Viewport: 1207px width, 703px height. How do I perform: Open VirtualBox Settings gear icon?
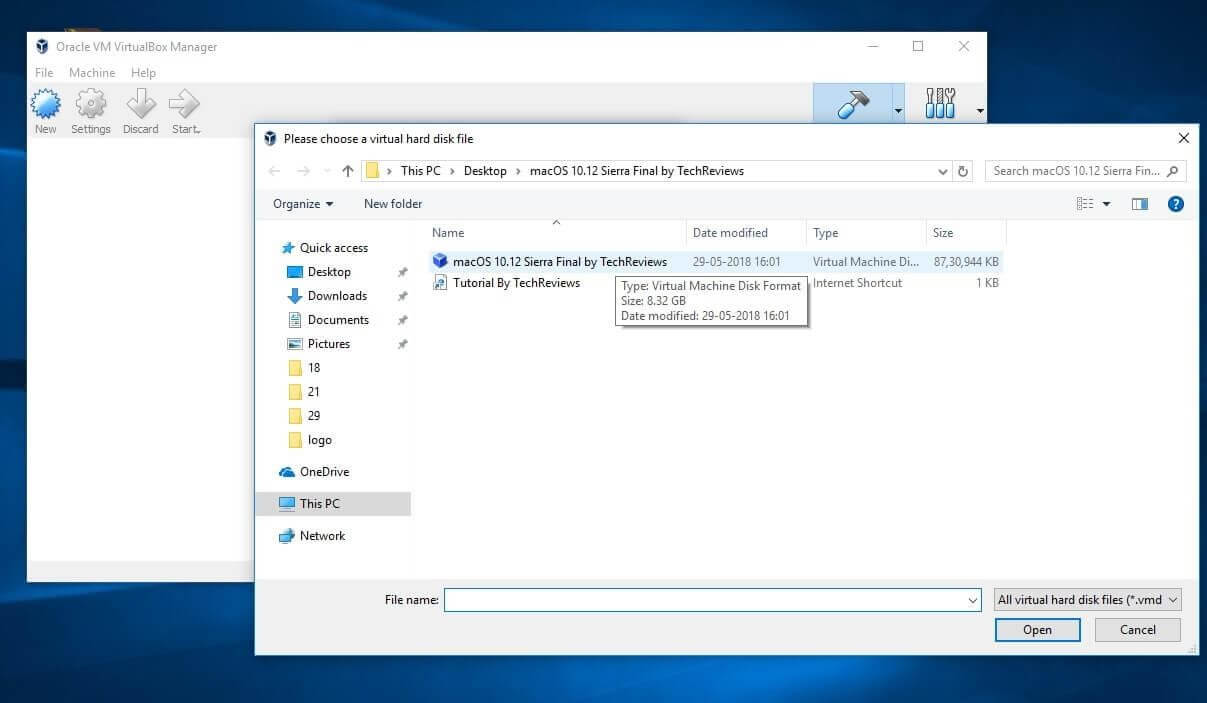[x=91, y=104]
